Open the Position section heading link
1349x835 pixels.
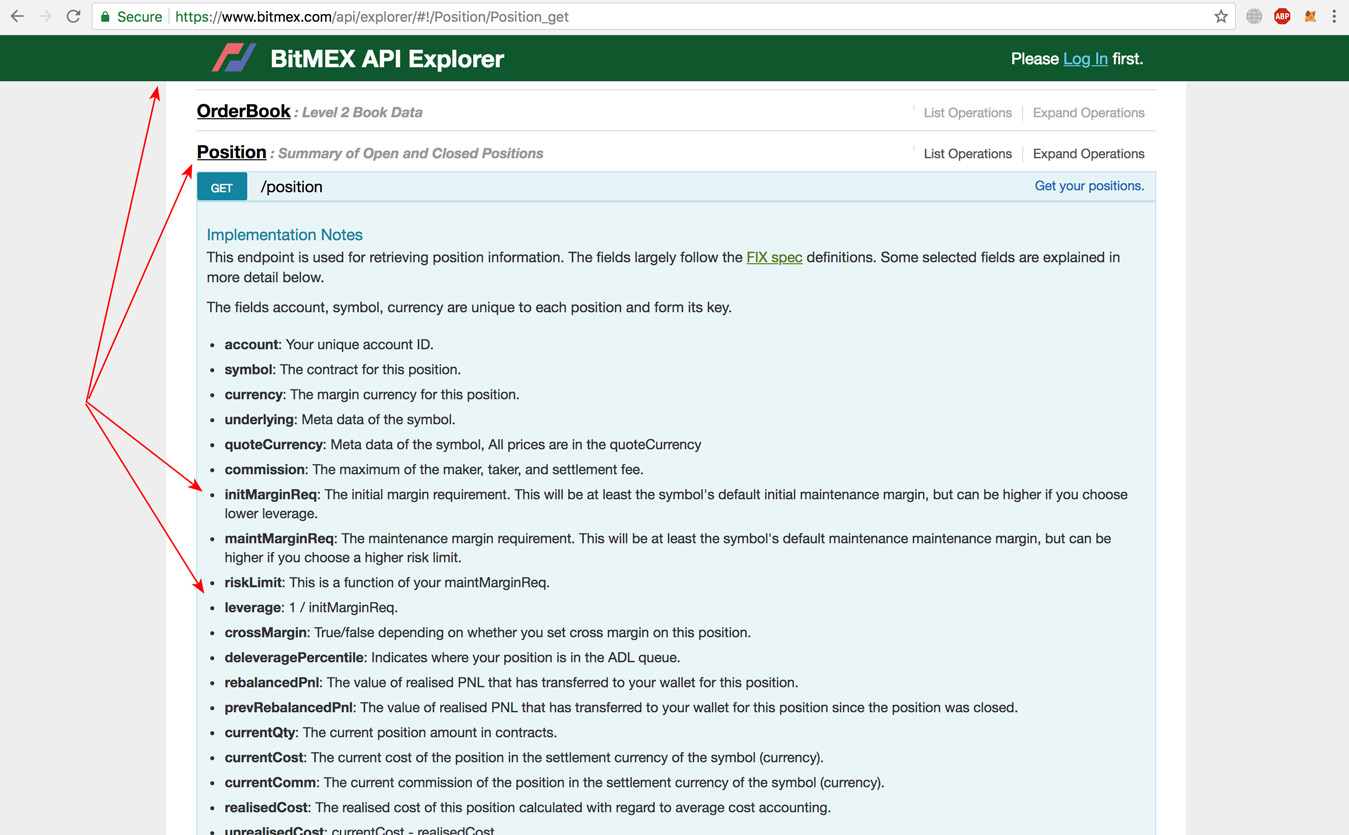[231, 152]
